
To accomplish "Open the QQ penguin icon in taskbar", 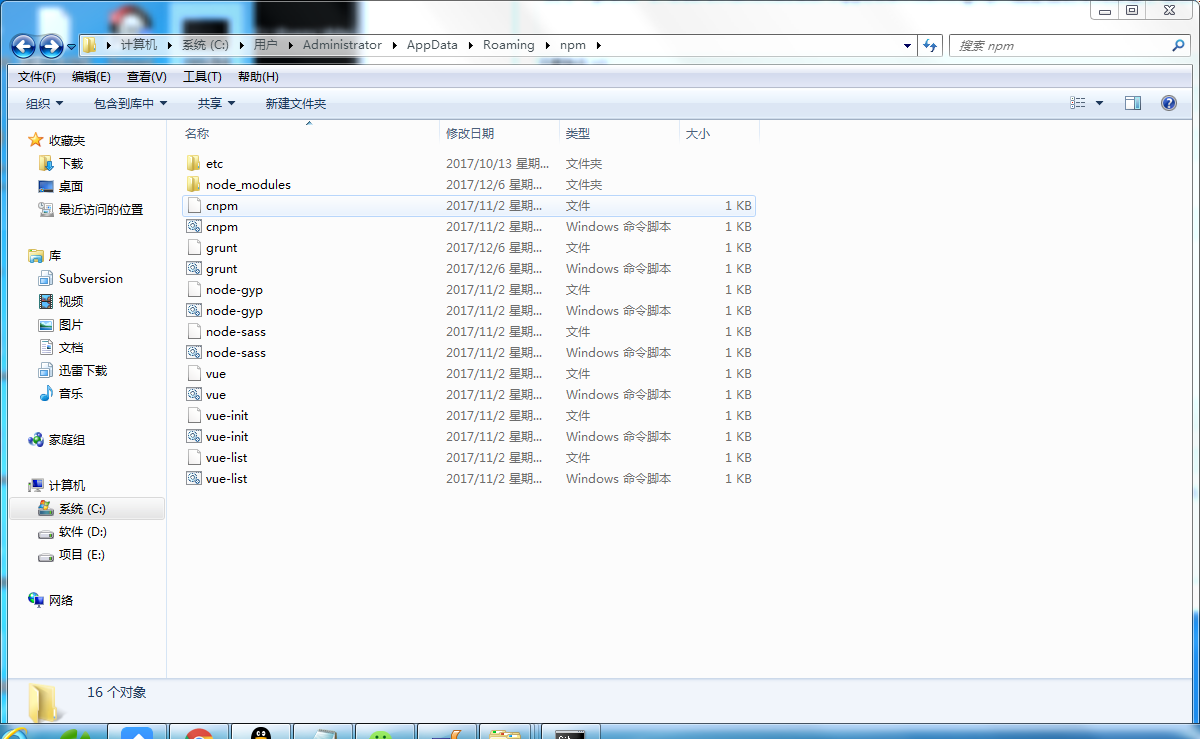I will pos(260,733).
